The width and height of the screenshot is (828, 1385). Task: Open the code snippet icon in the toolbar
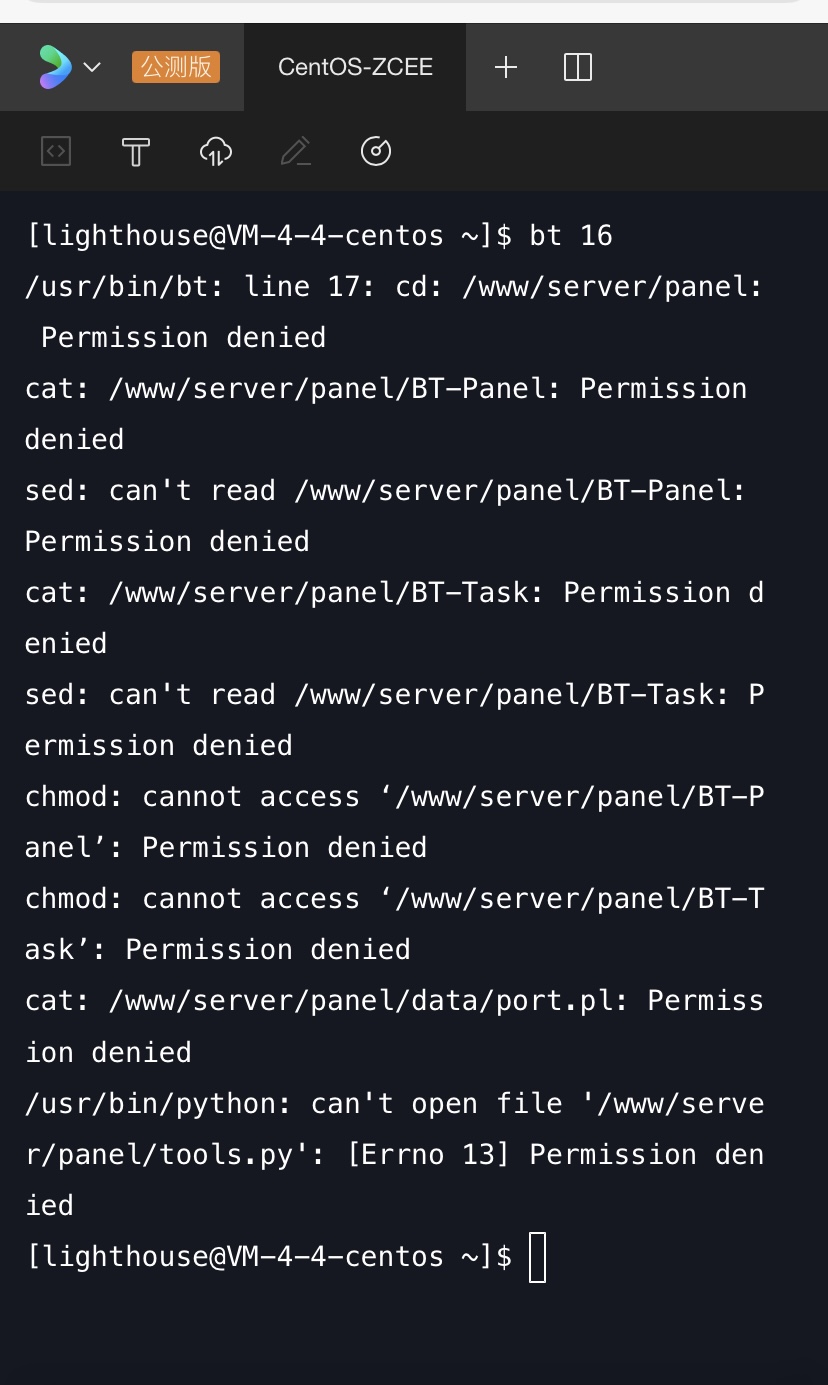coord(56,151)
